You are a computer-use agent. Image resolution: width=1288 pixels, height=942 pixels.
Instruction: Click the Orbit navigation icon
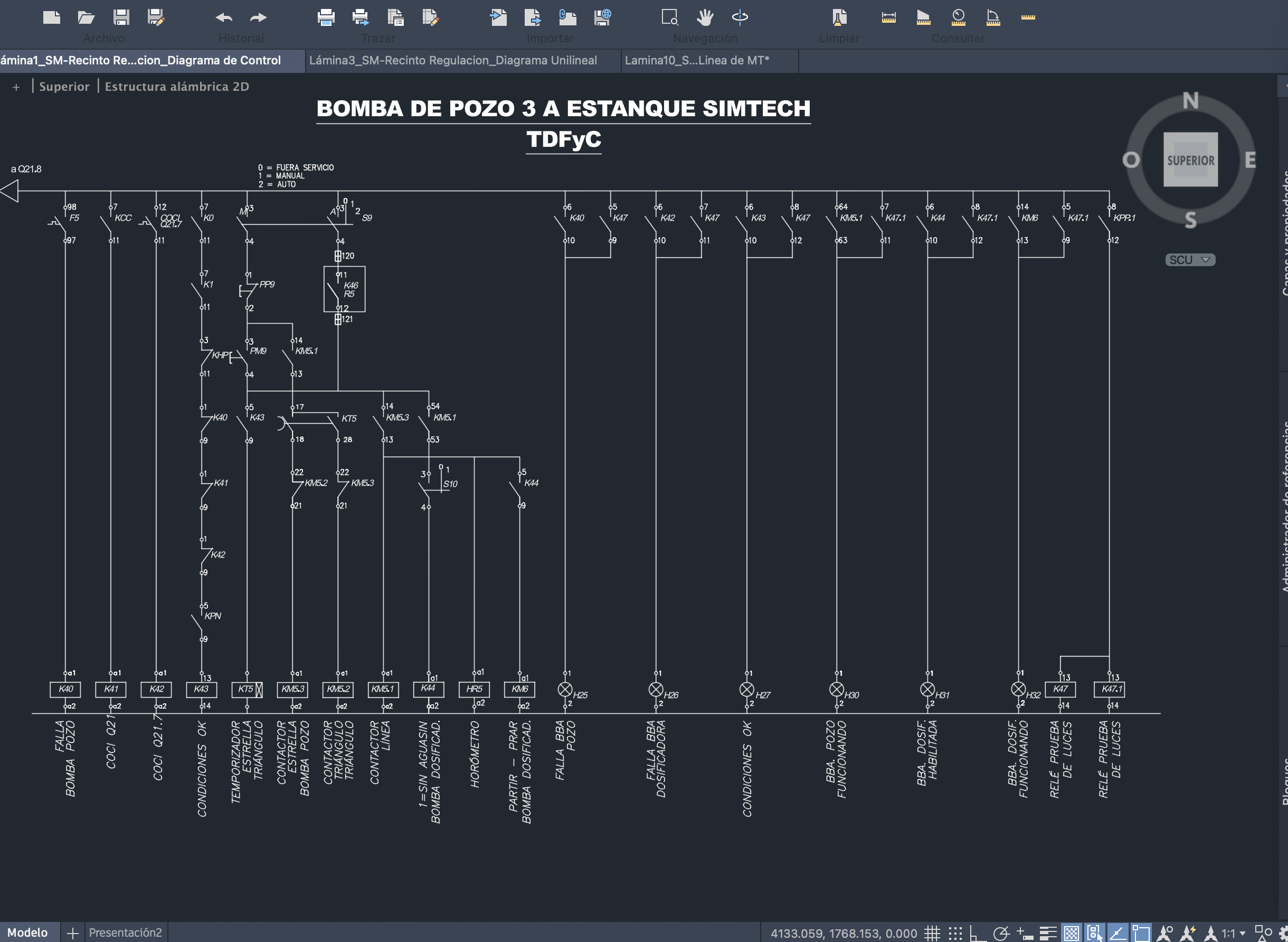740,17
